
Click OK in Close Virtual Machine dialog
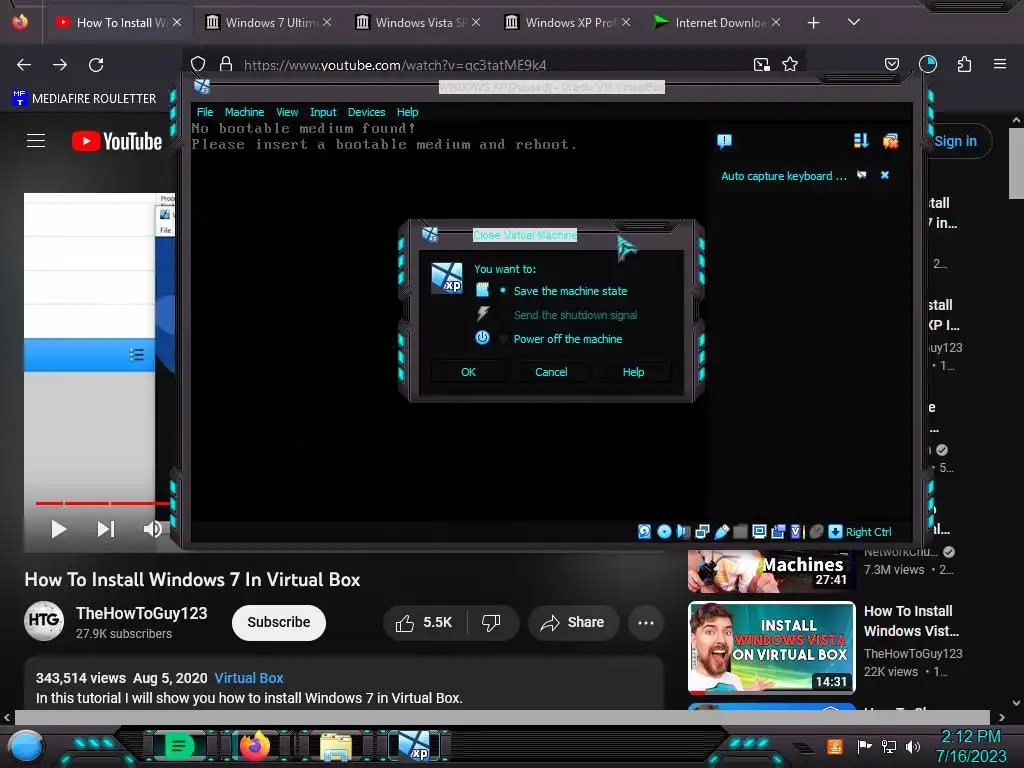tap(468, 372)
